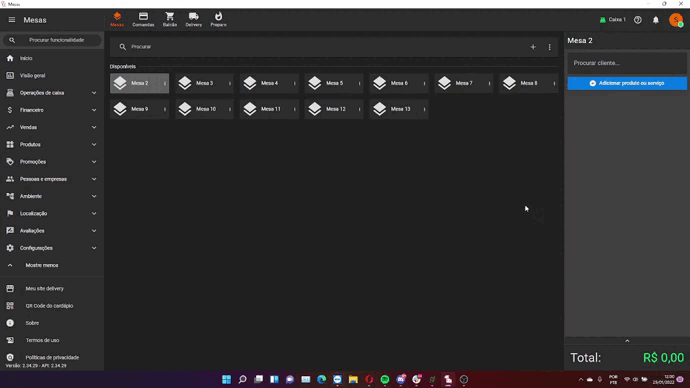Click the Caixa 1 indicator
690x388 pixels.
pyautogui.click(x=613, y=20)
